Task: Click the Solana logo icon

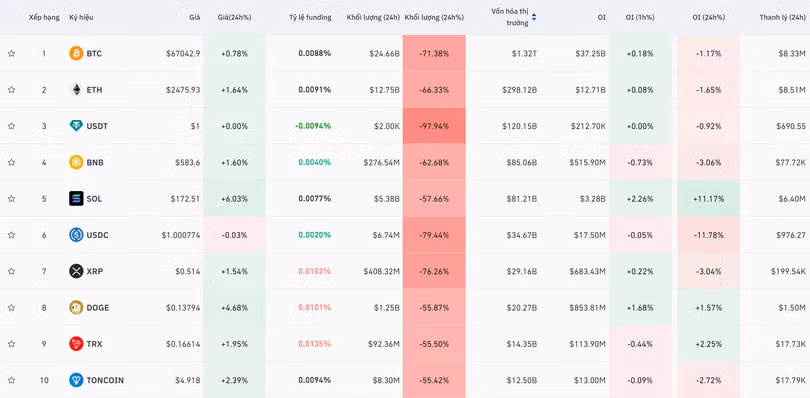Action: 76,198
